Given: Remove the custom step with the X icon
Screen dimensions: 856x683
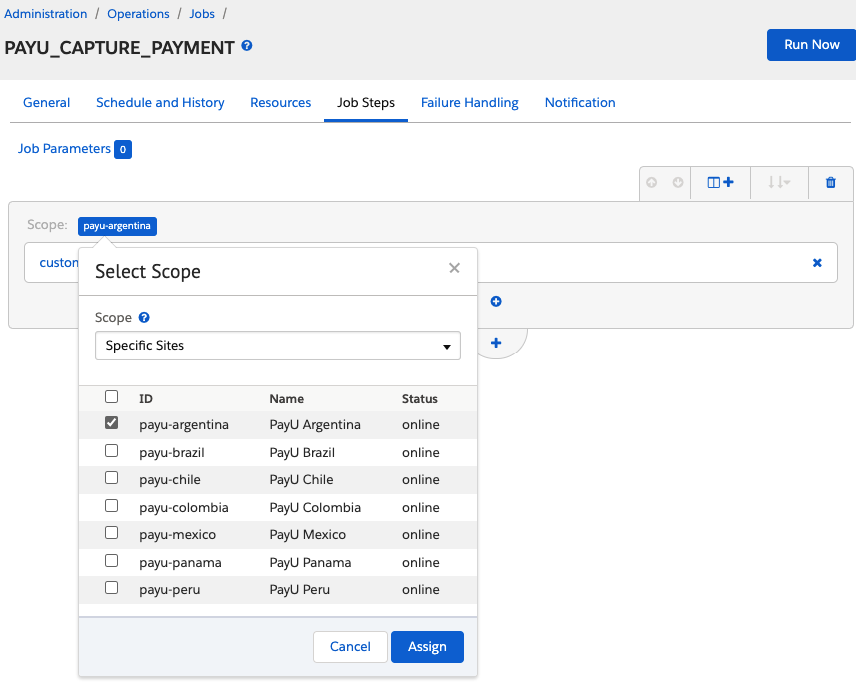Looking at the screenshot, I should 817,263.
